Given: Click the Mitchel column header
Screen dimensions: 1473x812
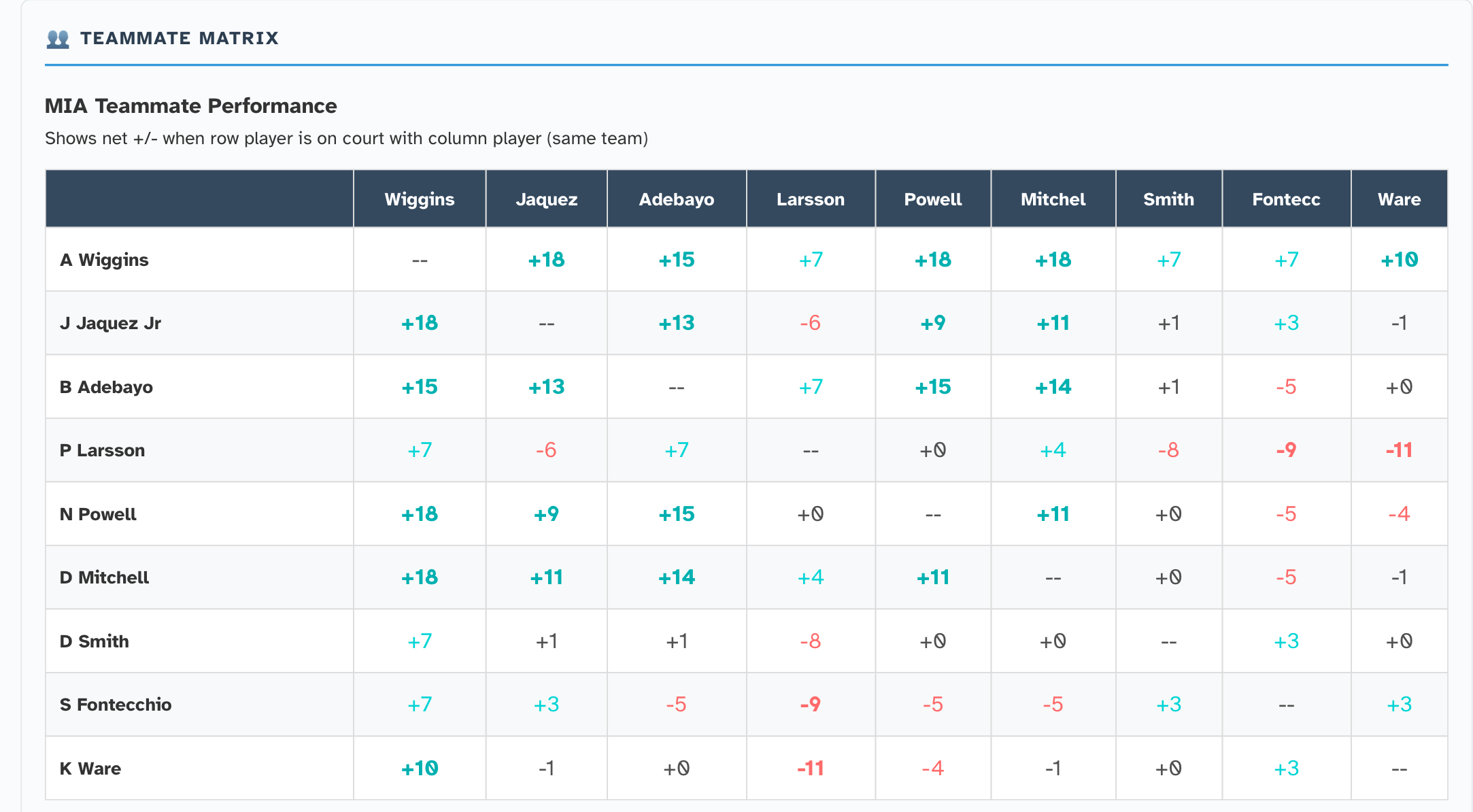Looking at the screenshot, I should 1053,199.
